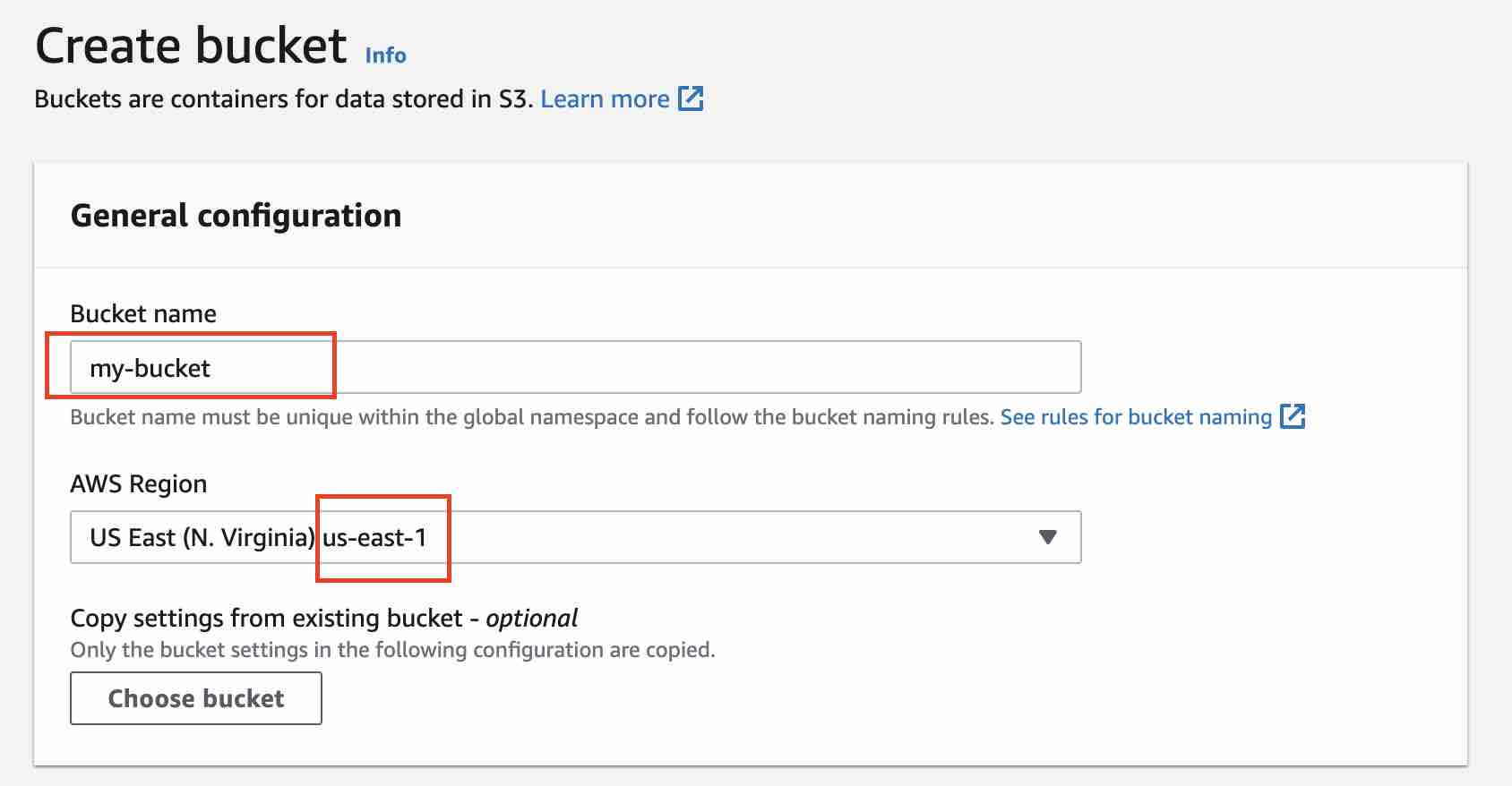Click the 'Only the bucket settings' description text

[392, 650]
